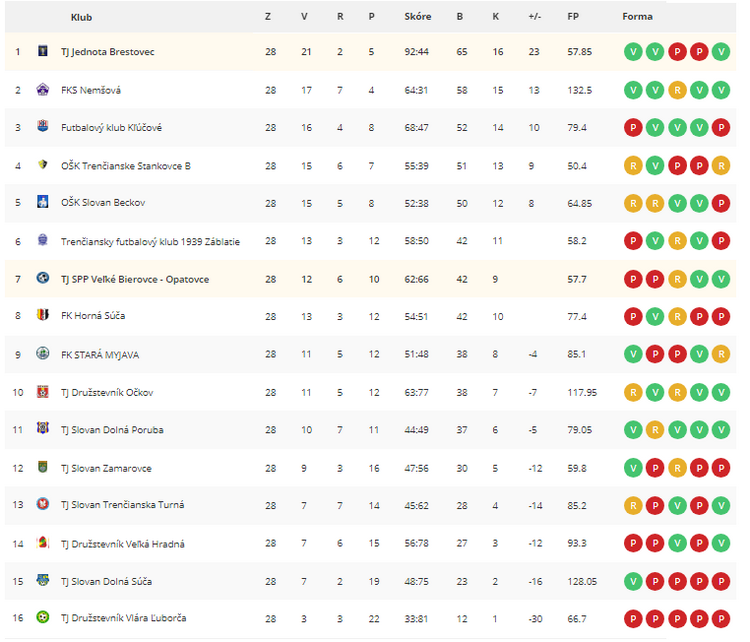Open TJ SPP Veľké Bierovce - Opatovce

coord(135,279)
